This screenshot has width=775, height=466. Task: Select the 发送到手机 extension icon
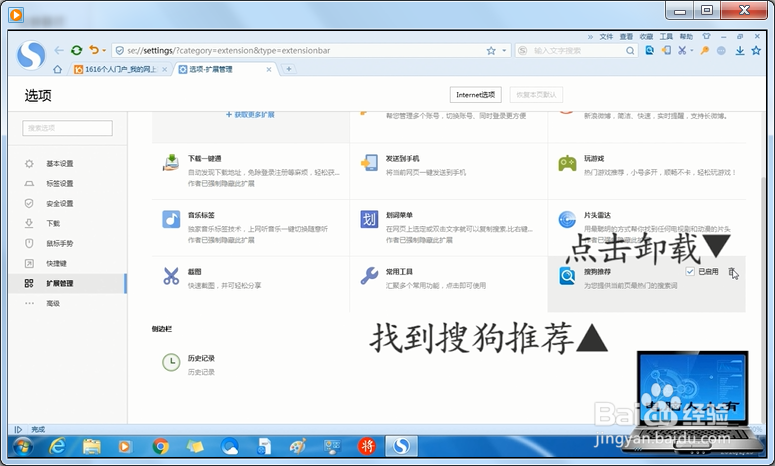369,163
